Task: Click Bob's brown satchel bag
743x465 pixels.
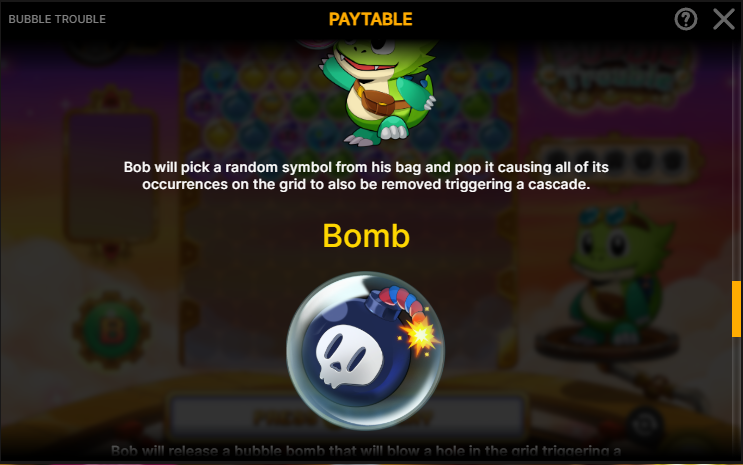Action: 375,98
